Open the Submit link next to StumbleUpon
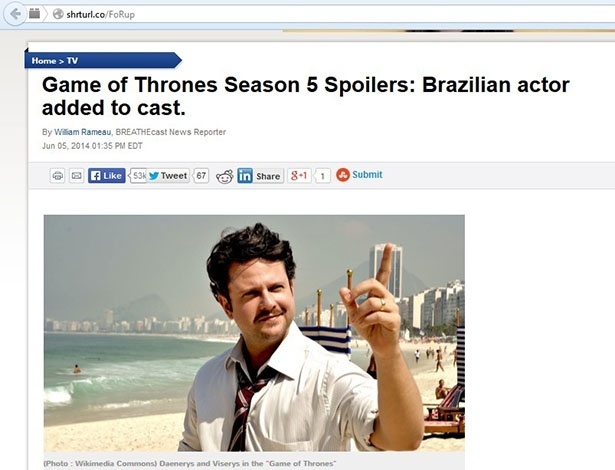 click(367, 175)
